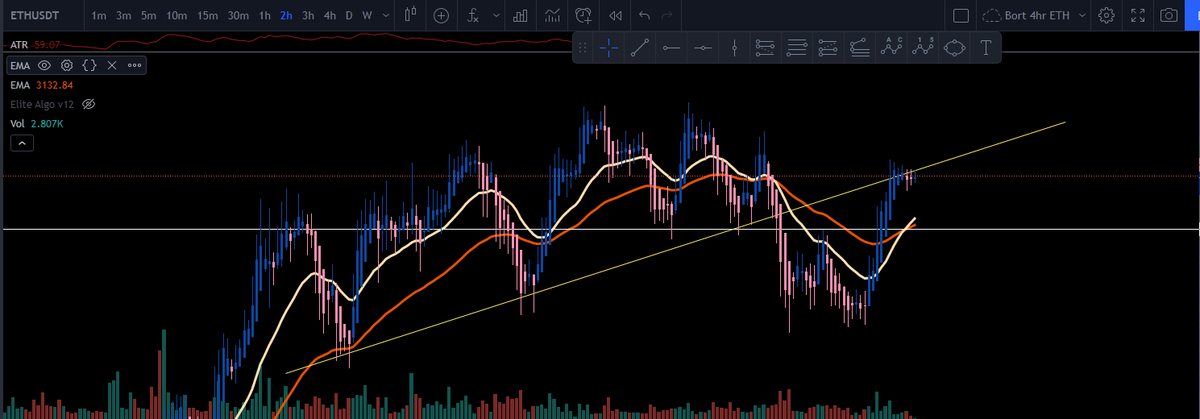1200x419 pixels.
Task: Click the Vol 2.807K legend entry
Action: point(37,123)
